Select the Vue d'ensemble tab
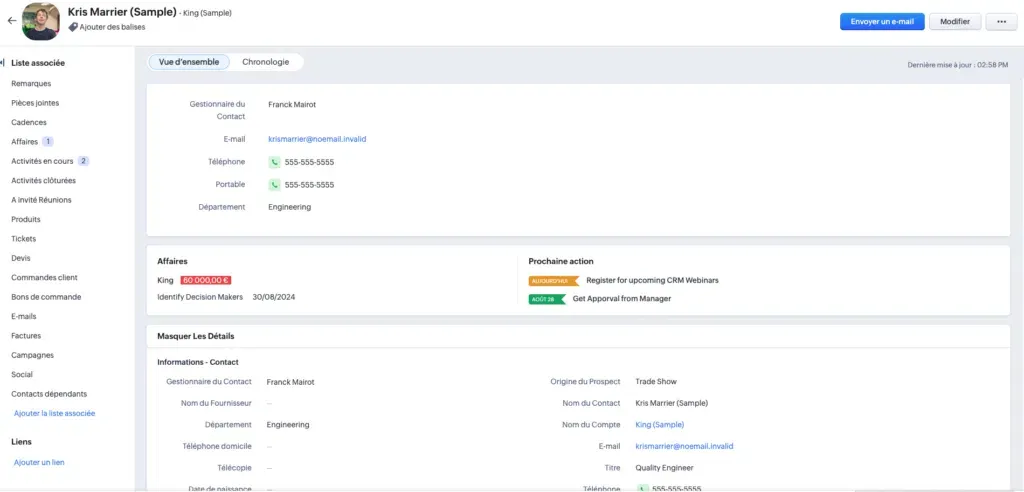 (x=189, y=62)
